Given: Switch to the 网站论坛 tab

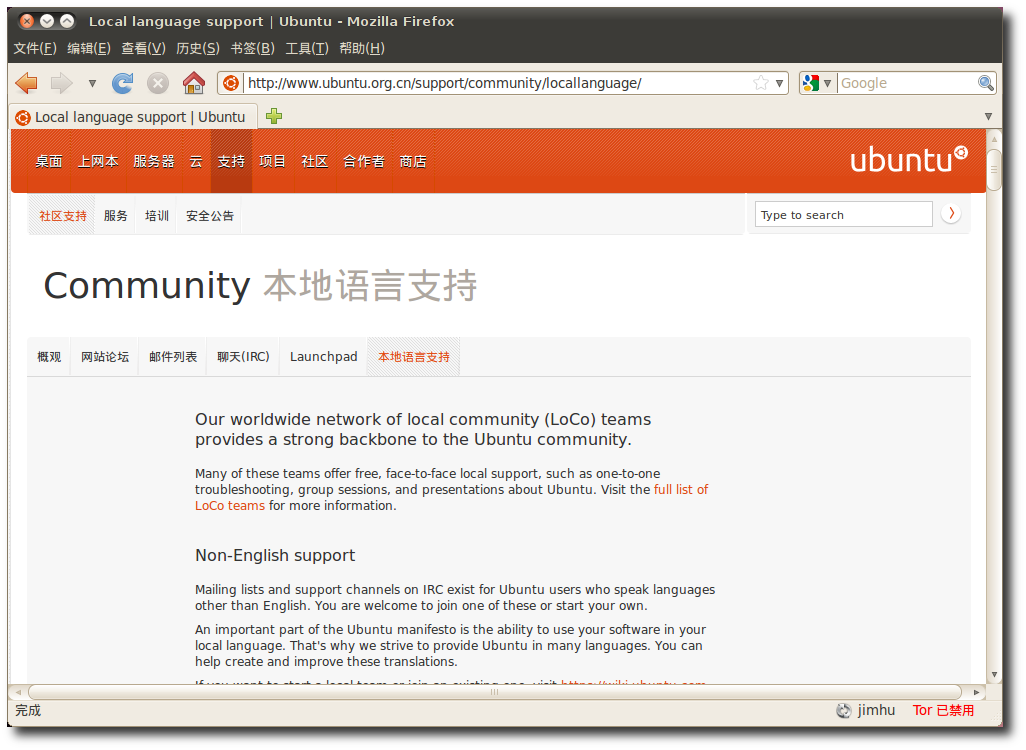Looking at the screenshot, I should click(x=105, y=357).
